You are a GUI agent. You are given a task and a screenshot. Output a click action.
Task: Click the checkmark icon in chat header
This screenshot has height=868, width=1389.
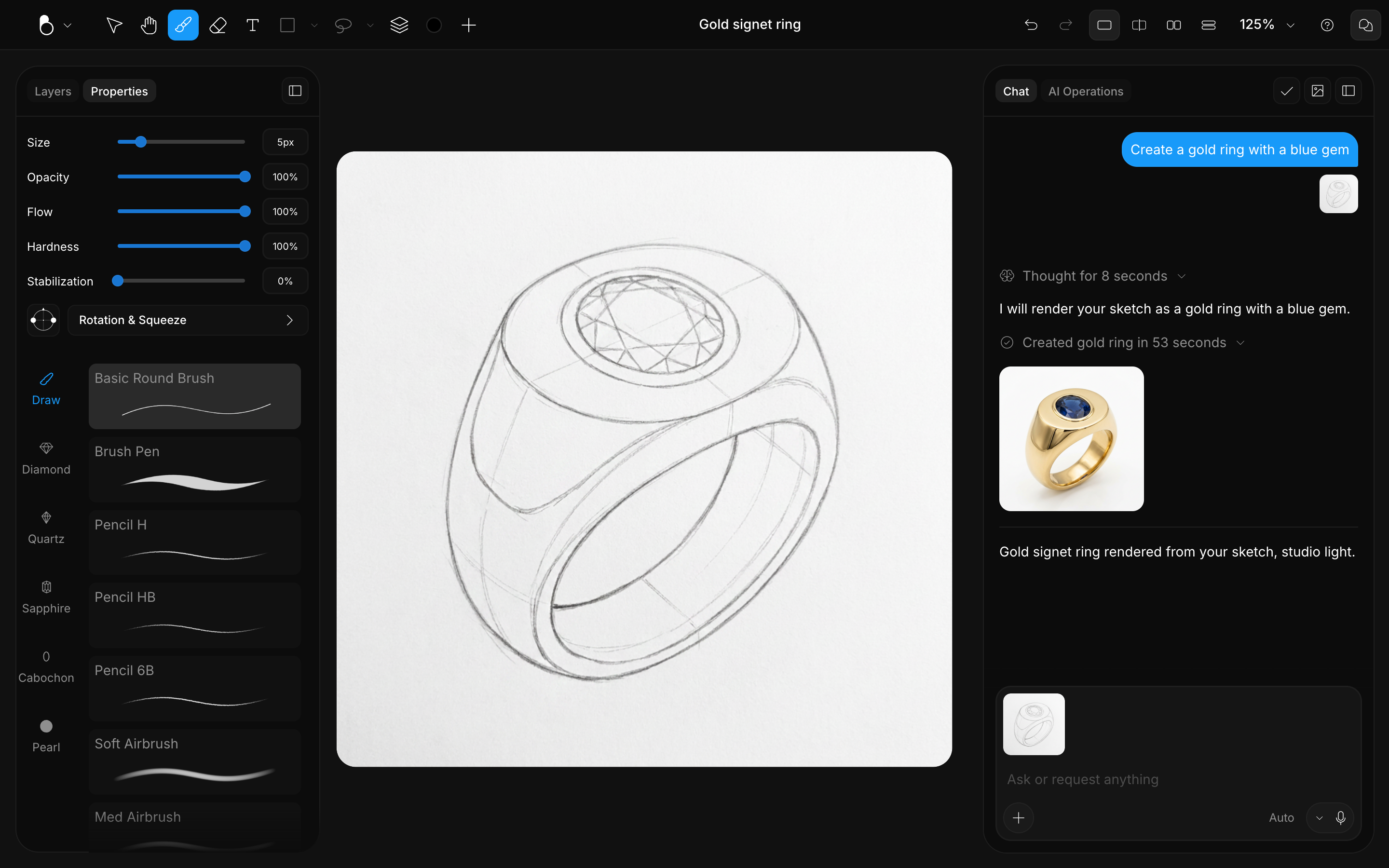1286,91
